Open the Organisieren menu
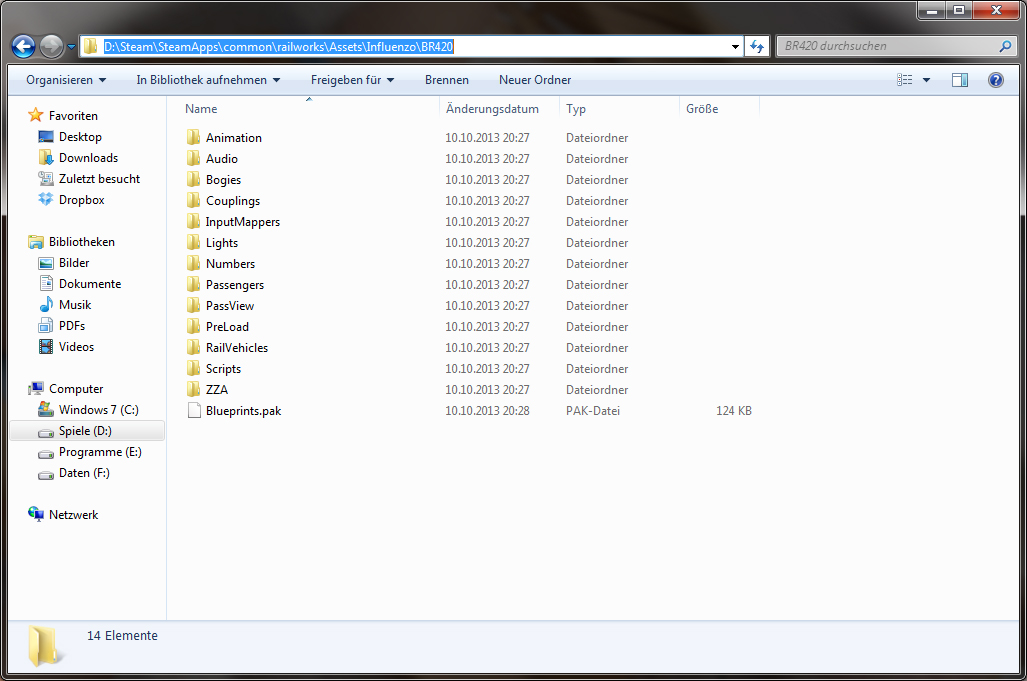The width and height of the screenshot is (1027, 681). point(65,80)
